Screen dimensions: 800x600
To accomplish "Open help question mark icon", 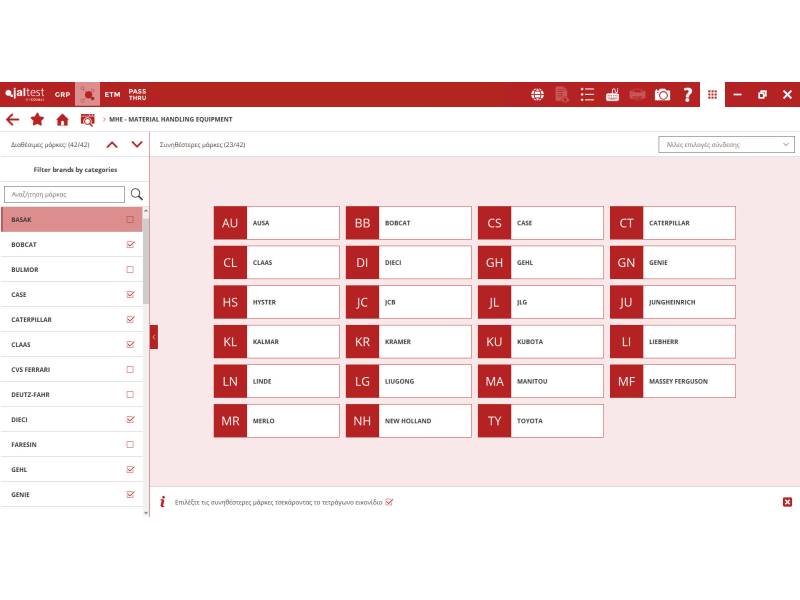I will (x=687, y=94).
